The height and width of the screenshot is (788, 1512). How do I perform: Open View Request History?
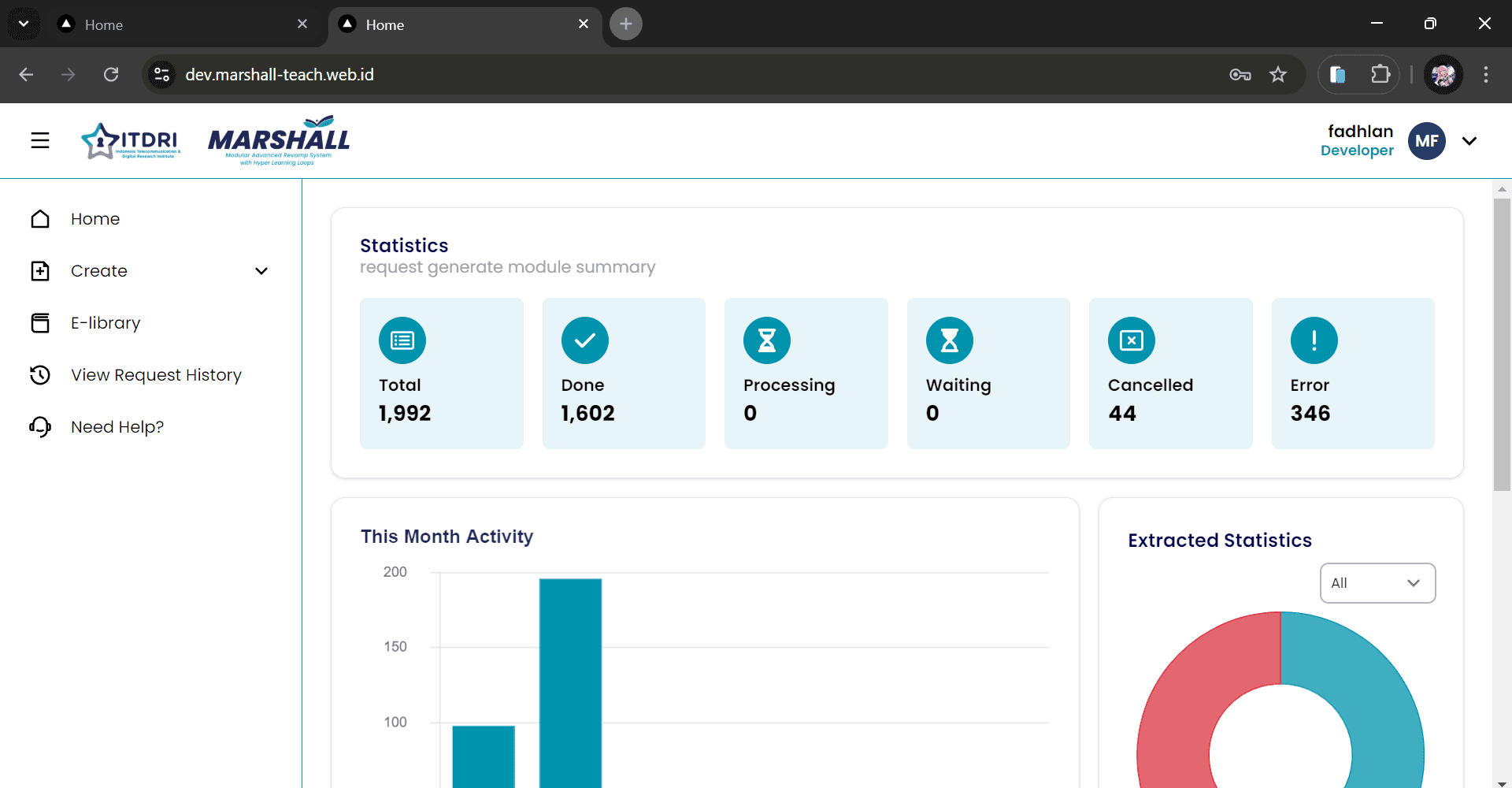point(155,375)
